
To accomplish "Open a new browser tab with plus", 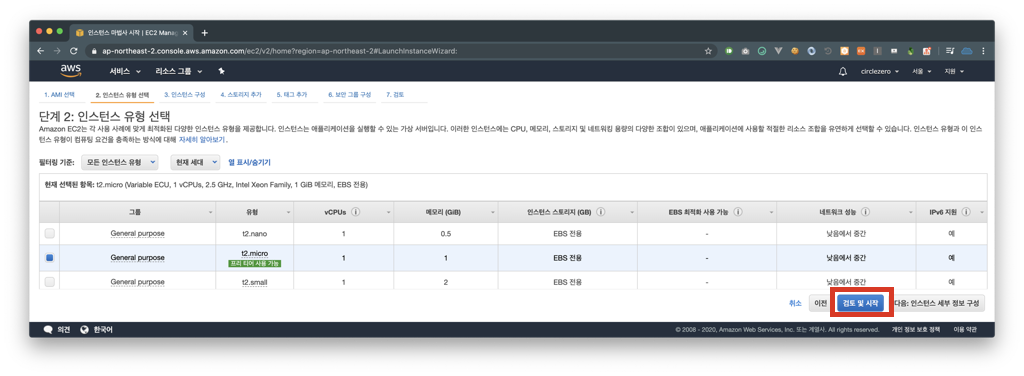I will point(204,33).
